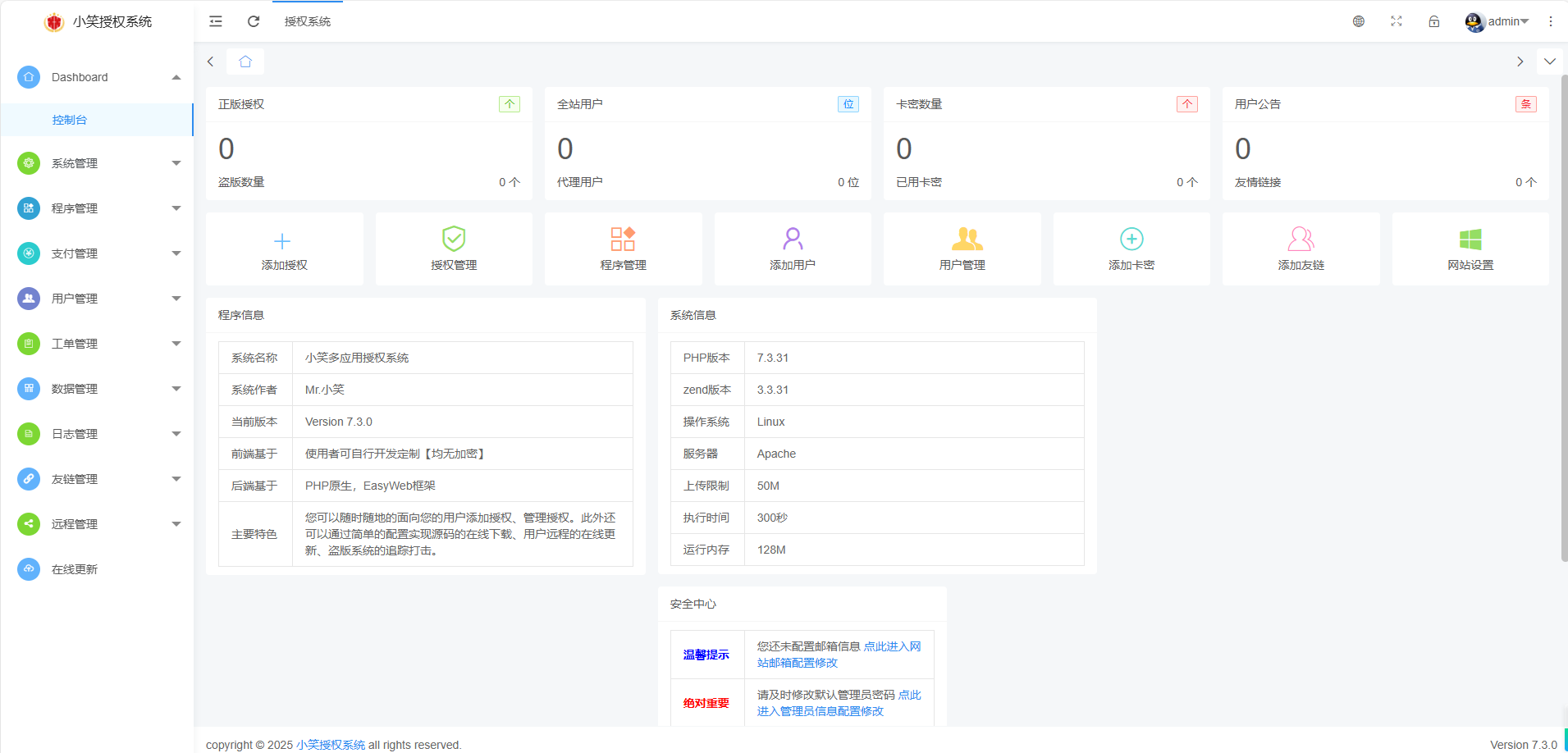
Task: Click the page vertical scrollbar
Action: [1564, 318]
